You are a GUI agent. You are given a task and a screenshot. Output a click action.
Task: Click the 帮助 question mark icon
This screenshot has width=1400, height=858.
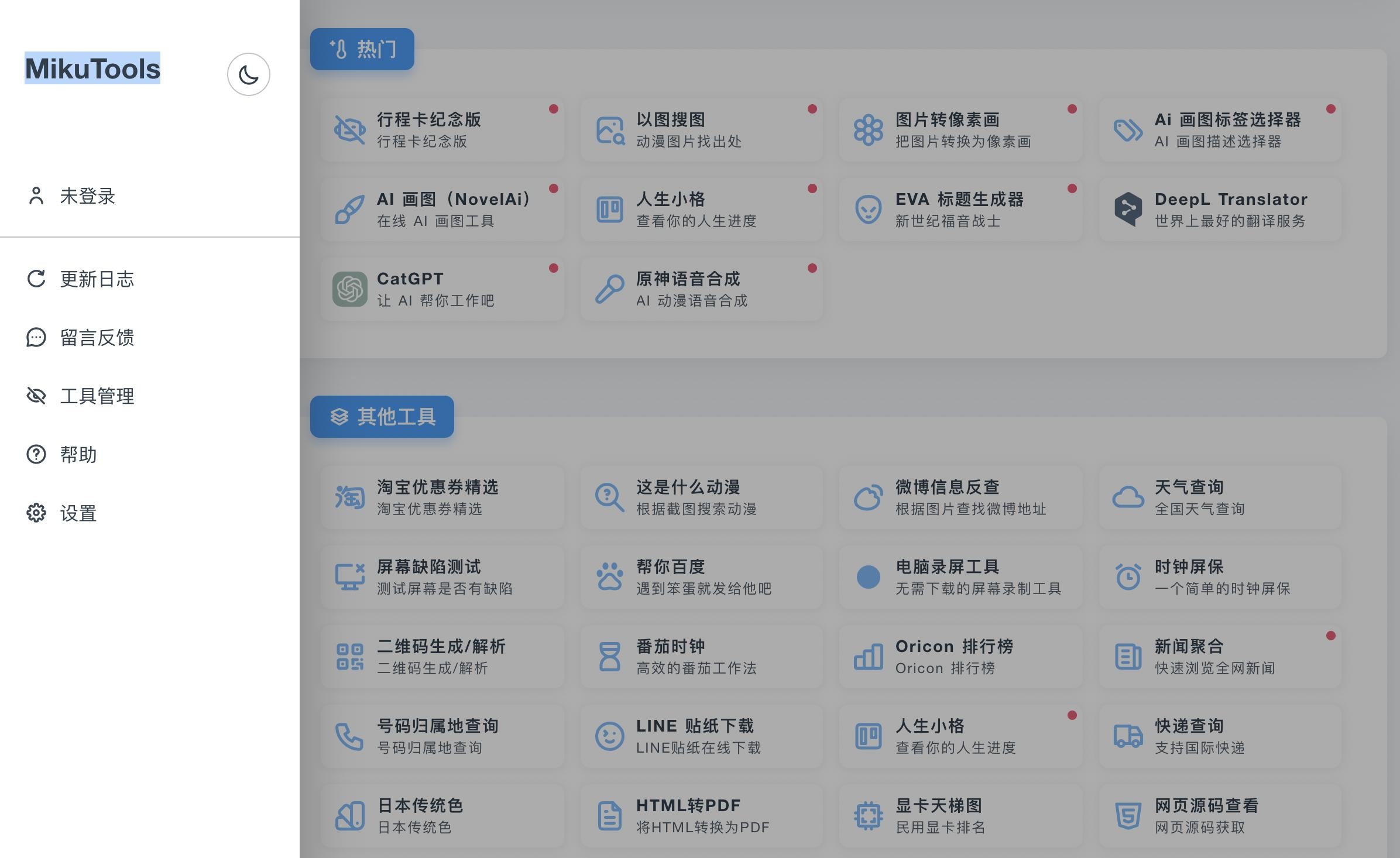[x=36, y=455]
